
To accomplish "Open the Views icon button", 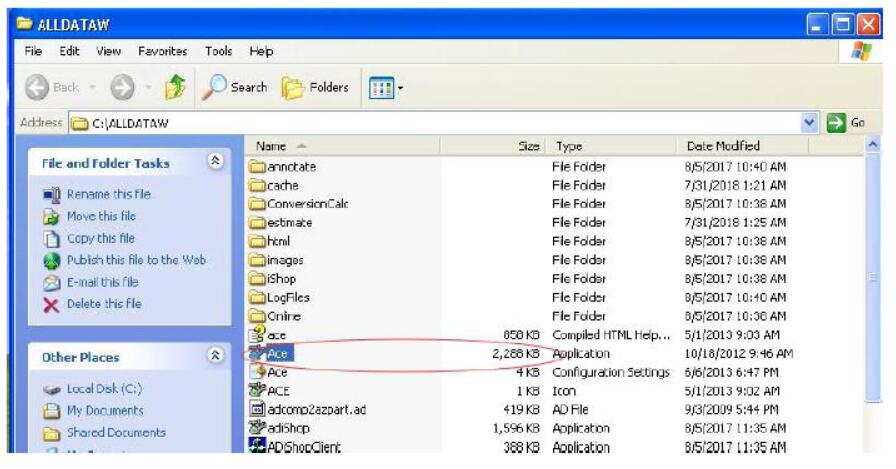I will (381, 88).
